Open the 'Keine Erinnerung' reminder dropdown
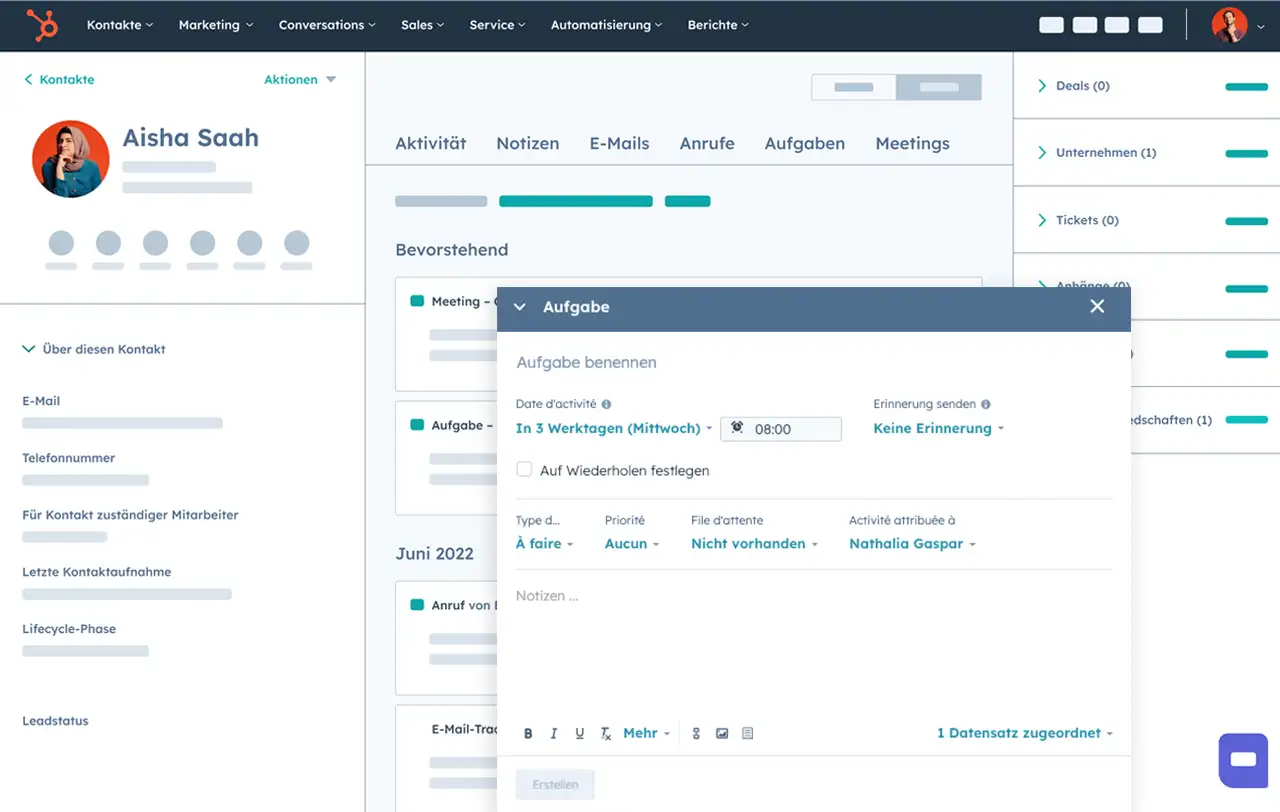Image resolution: width=1280 pixels, height=812 pixels. 938,428
